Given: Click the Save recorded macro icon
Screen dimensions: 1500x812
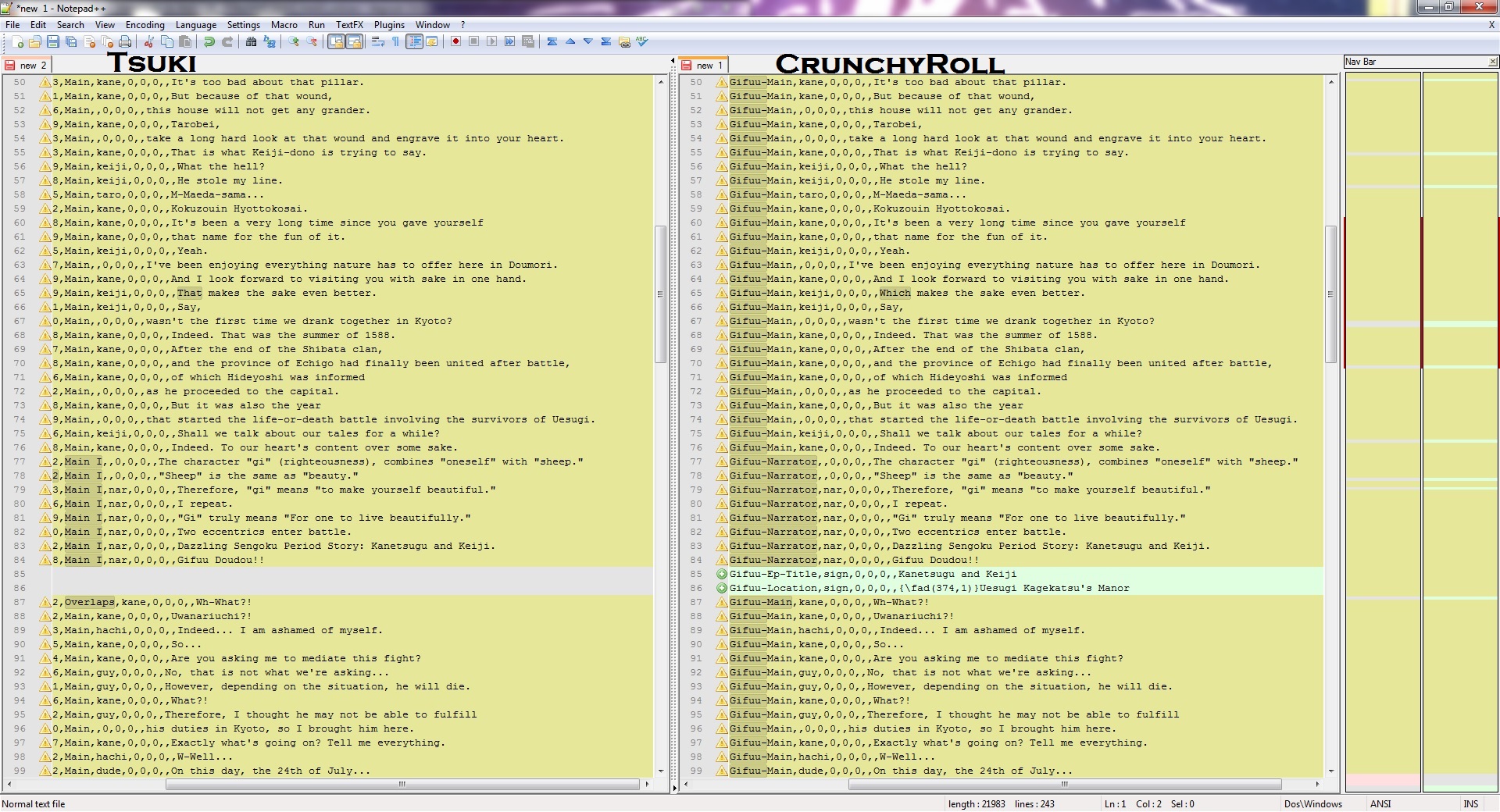Looking at the screenshot, I should [528, 41].
